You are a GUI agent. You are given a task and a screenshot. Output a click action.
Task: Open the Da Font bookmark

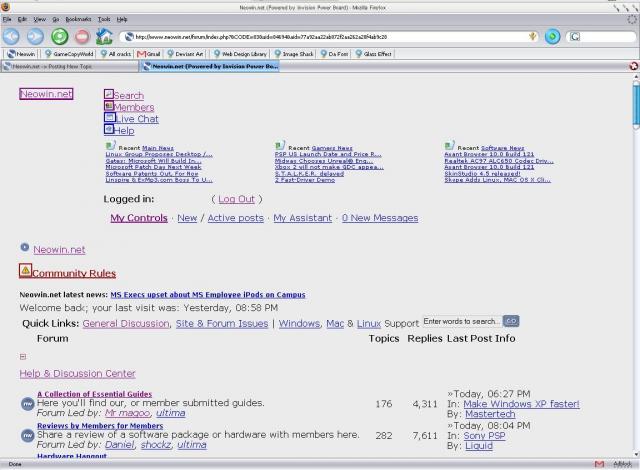pyautogui.click(x=334, y=54)
